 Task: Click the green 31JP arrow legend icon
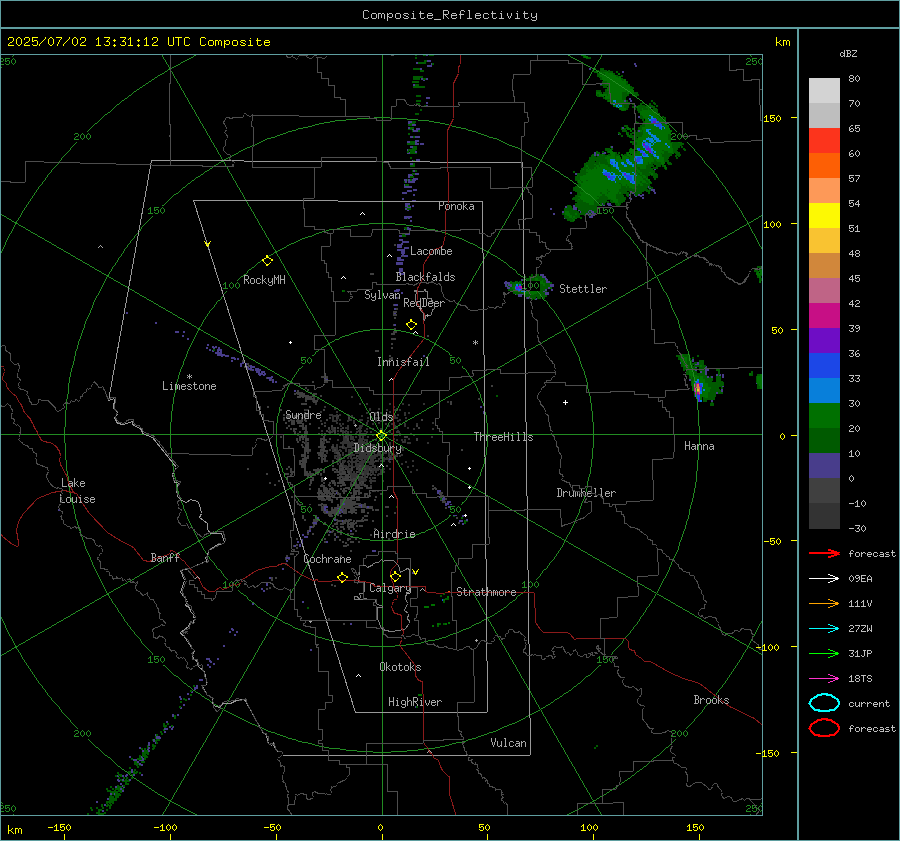pyautogui.click(x=824, y=653)
